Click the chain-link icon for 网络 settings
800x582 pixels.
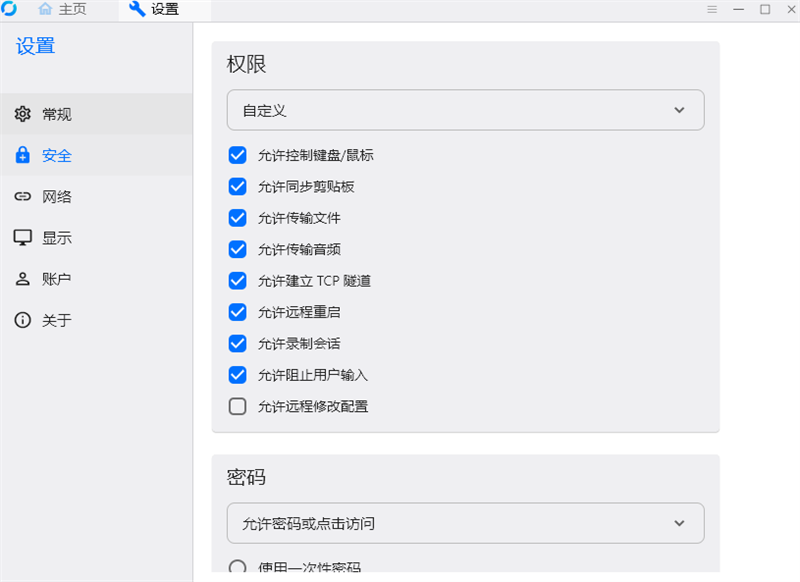tap(22, 196)
